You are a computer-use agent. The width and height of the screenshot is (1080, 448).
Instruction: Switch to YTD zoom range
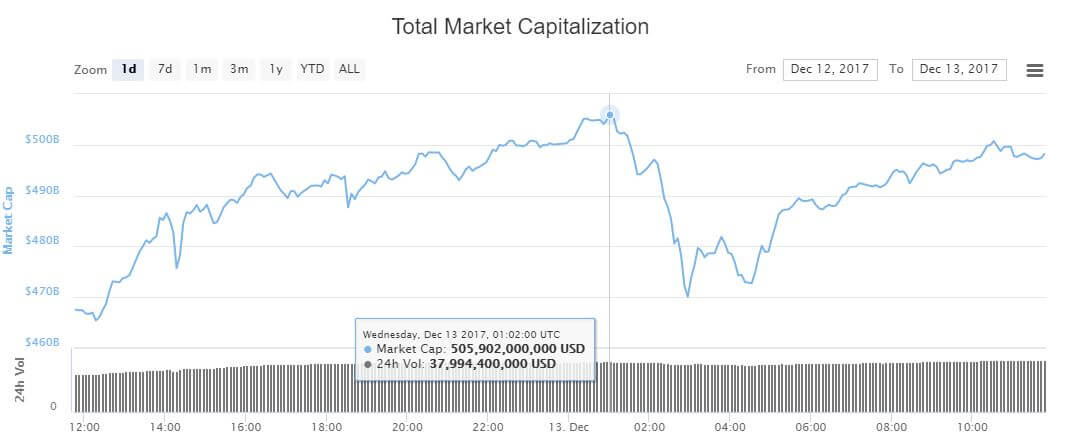(312, 69)
